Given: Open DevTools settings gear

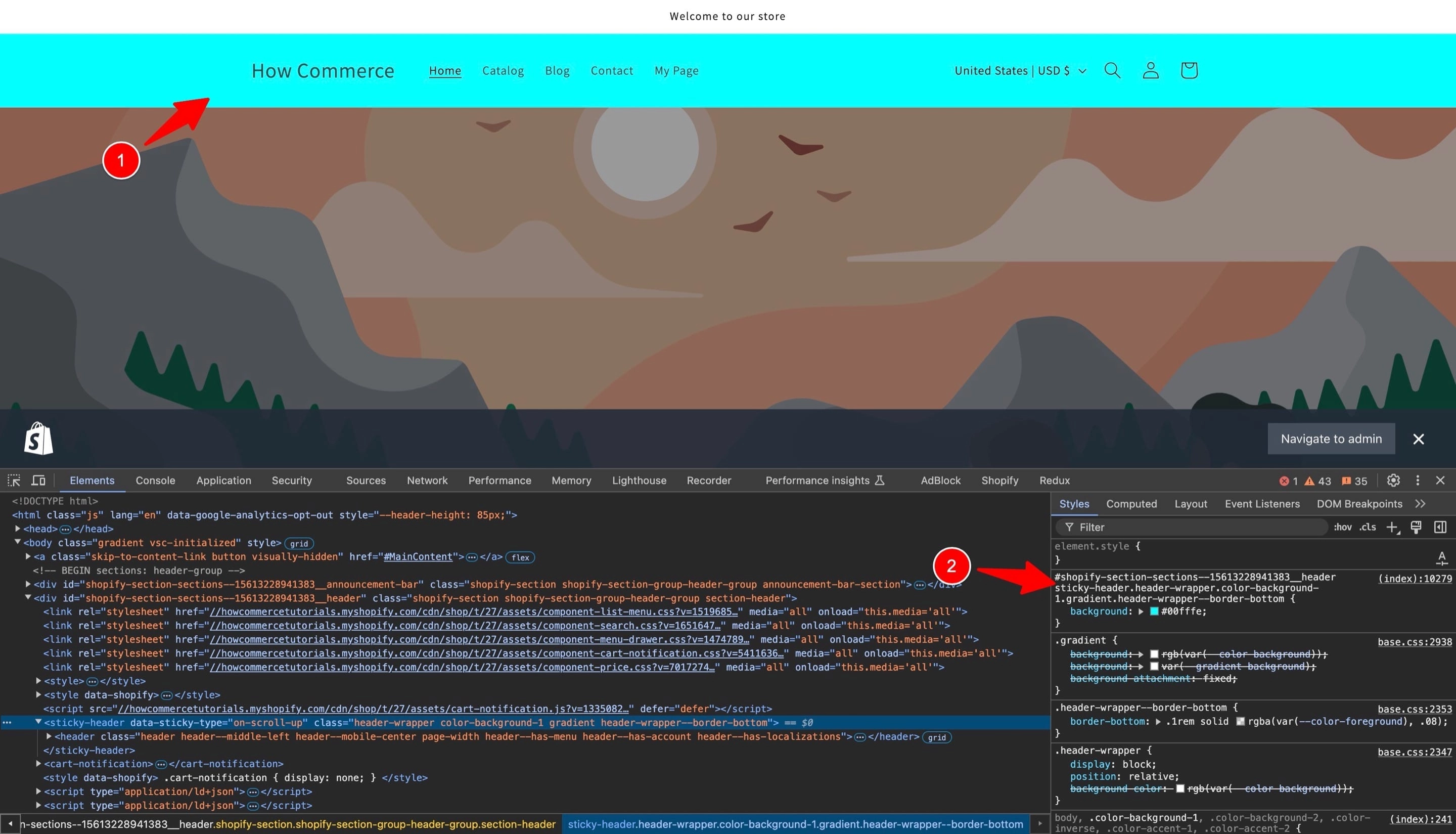Looking at the screenshot, I should tap(1393, 480).
